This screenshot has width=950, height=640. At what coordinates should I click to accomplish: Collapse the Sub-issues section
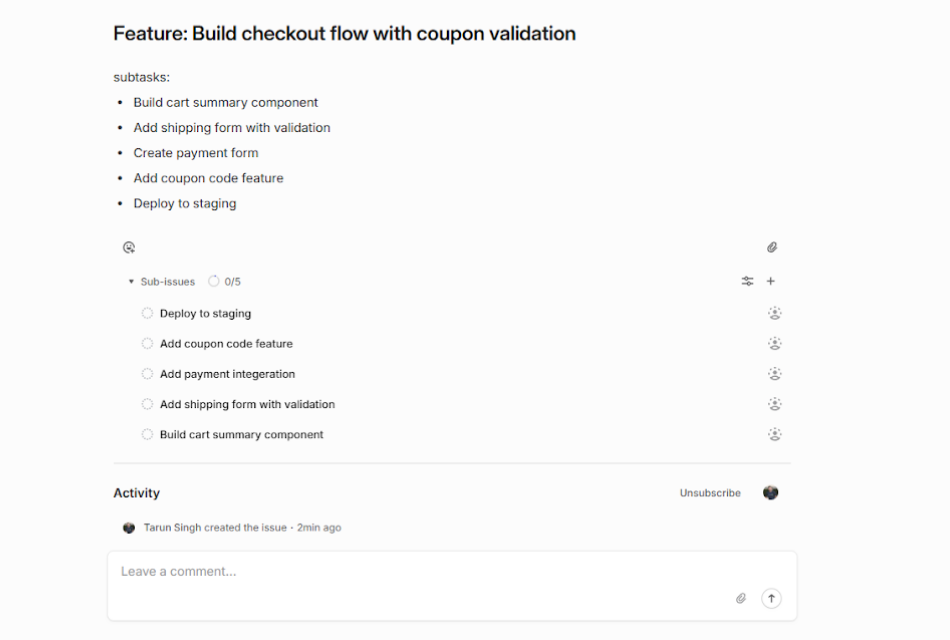[x=131, y=282]
